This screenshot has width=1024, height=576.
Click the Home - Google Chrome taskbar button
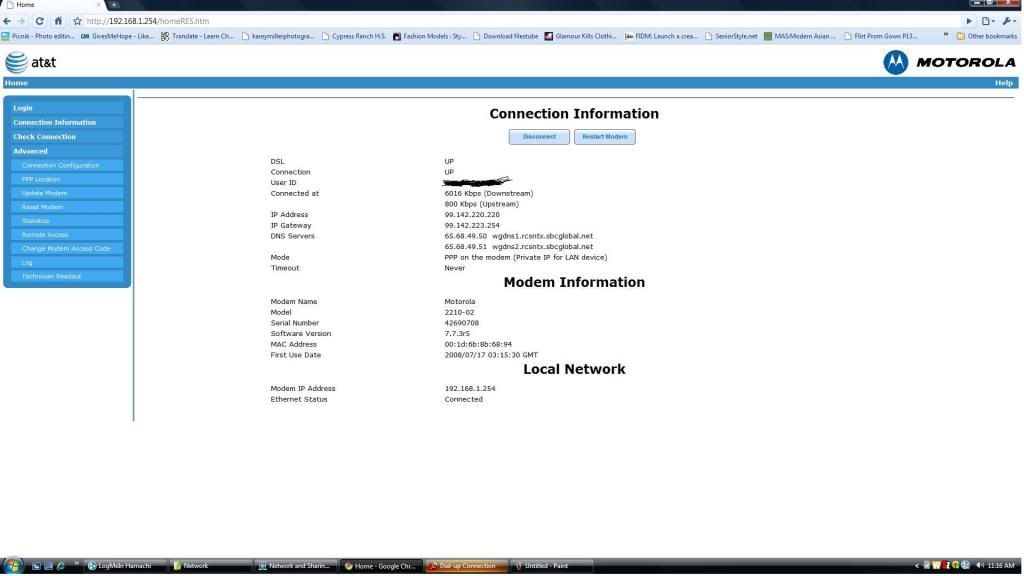(380, 566)
